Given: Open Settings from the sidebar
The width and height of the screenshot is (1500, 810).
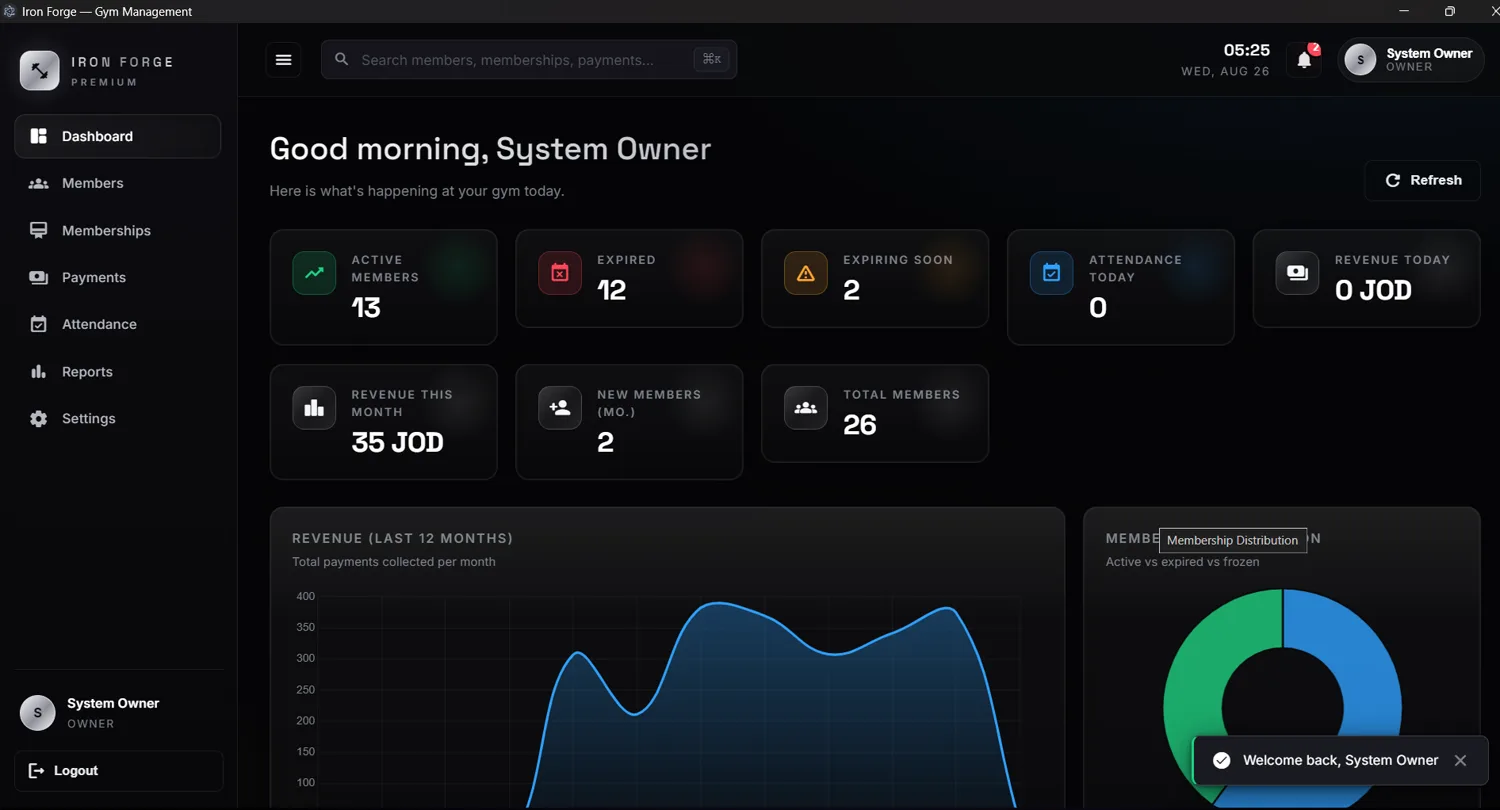Looking at the screenshot, I should (118, 419).
